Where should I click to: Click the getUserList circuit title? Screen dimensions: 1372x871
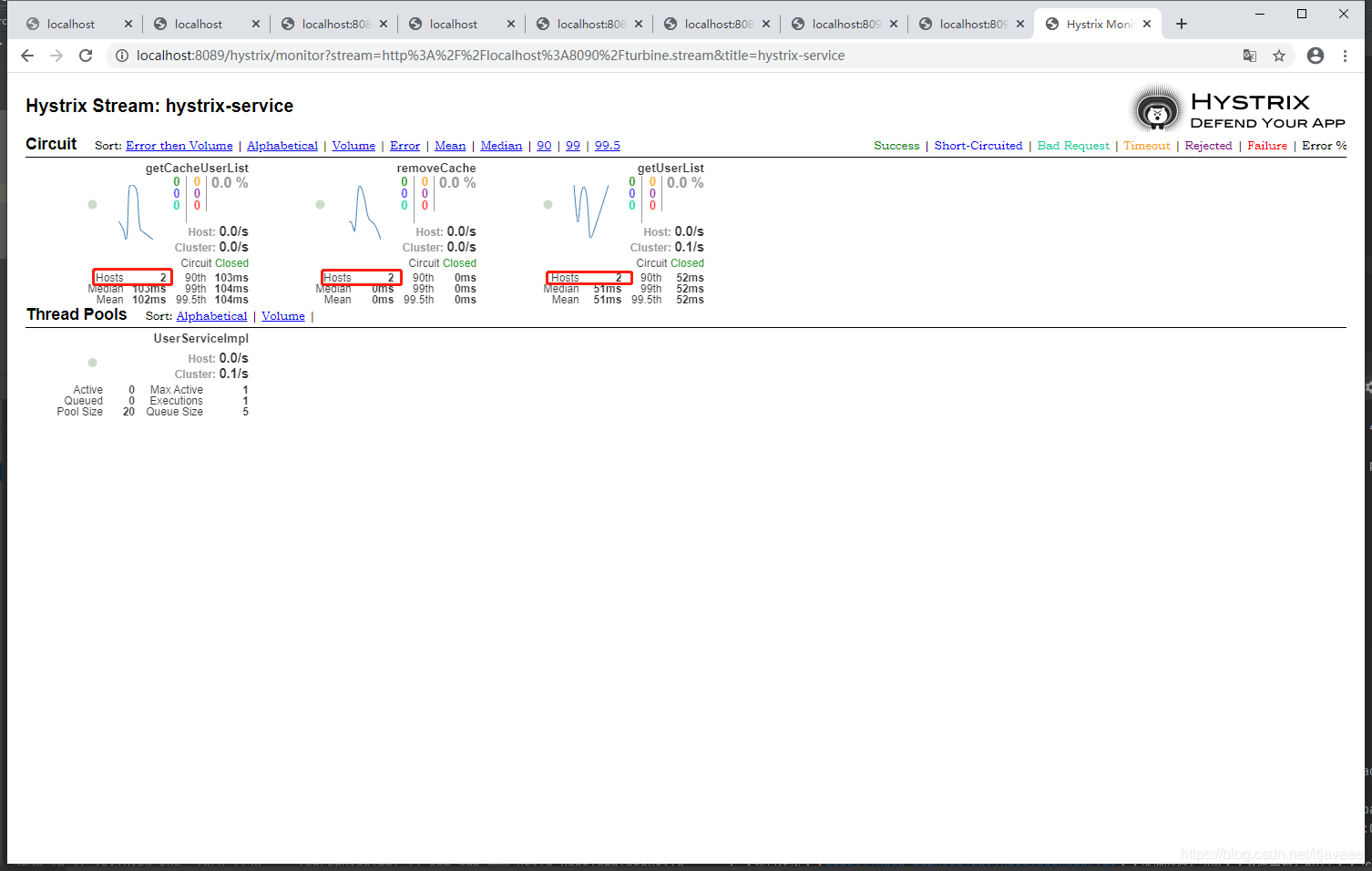point(671,169)
